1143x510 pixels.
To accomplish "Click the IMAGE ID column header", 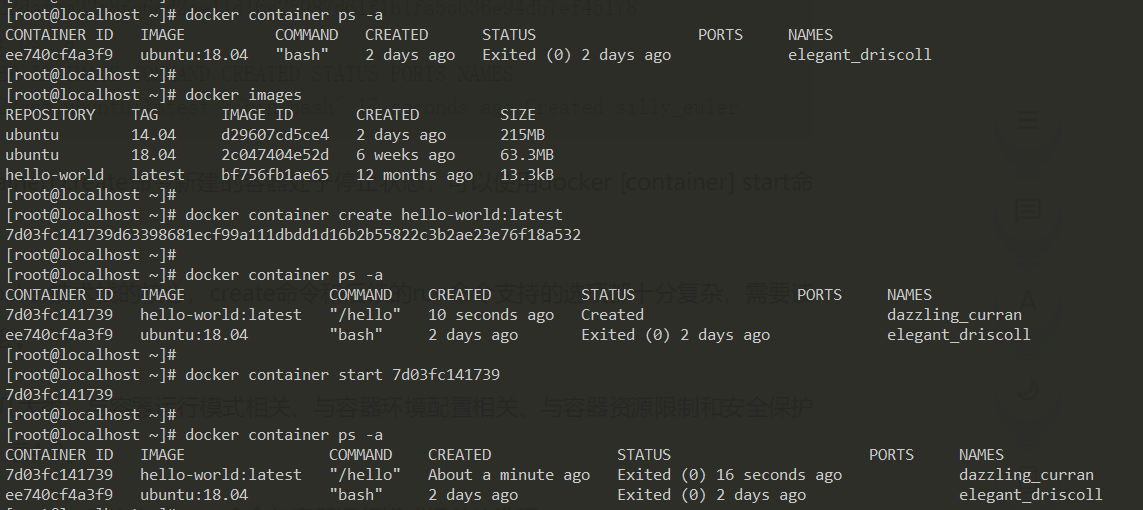I will pyautogui.click(x=257, y=114).
